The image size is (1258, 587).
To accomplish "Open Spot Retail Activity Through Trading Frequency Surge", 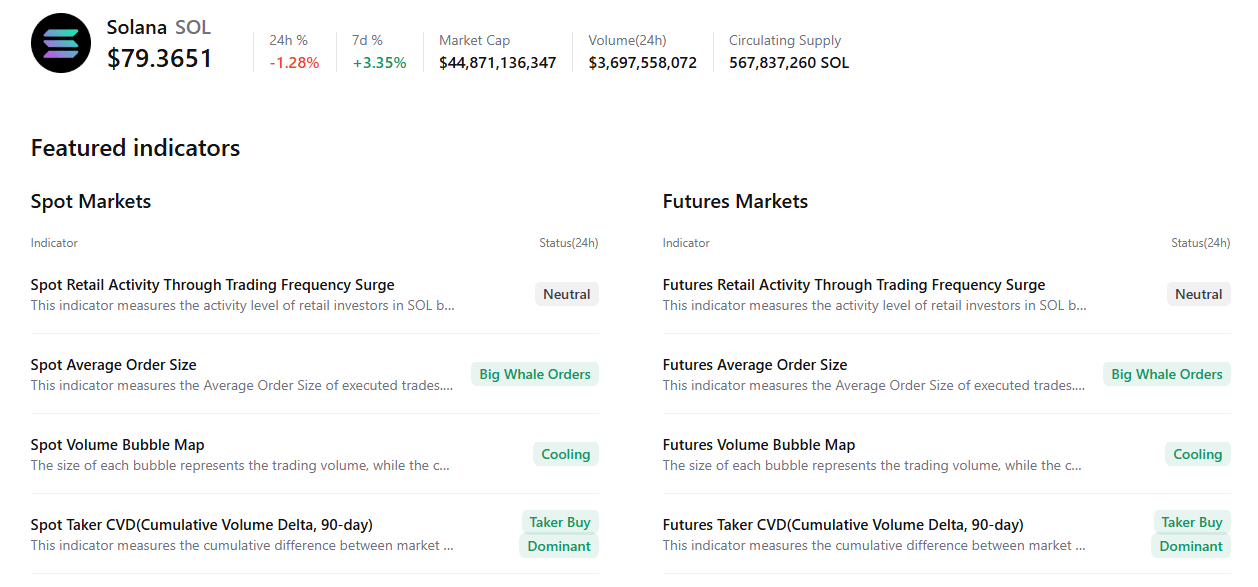I will pos(212,285).
